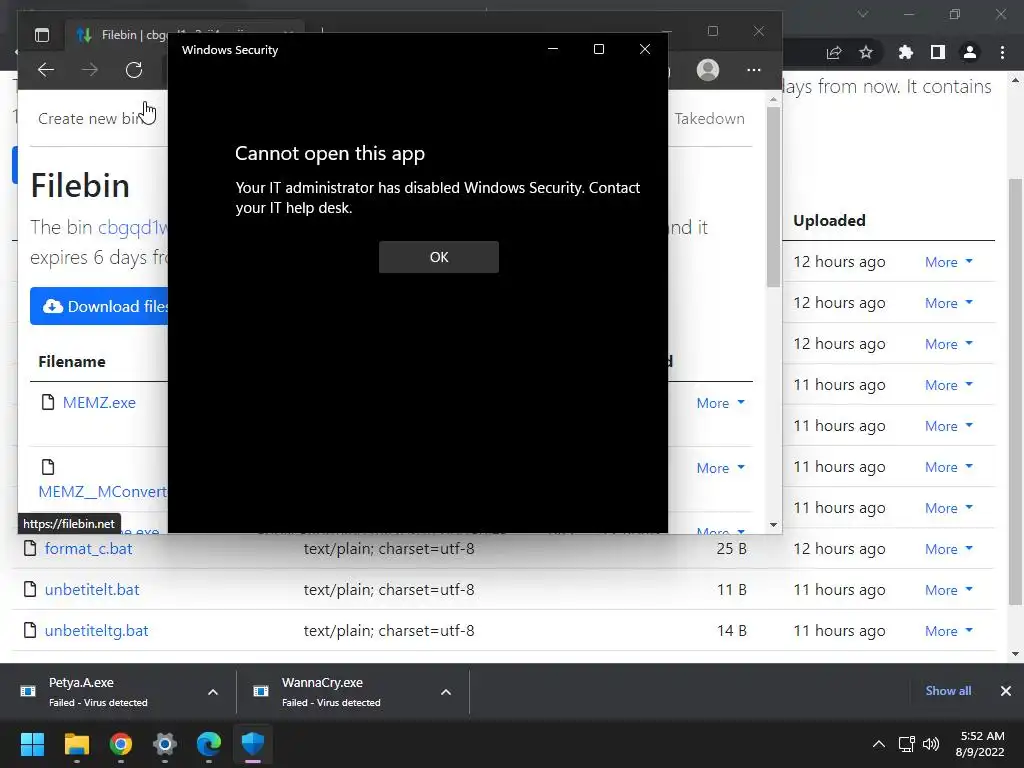Viewport: 1024px width, 768px height.
Task: Click Create new bin link
Action: pos(91,119)
